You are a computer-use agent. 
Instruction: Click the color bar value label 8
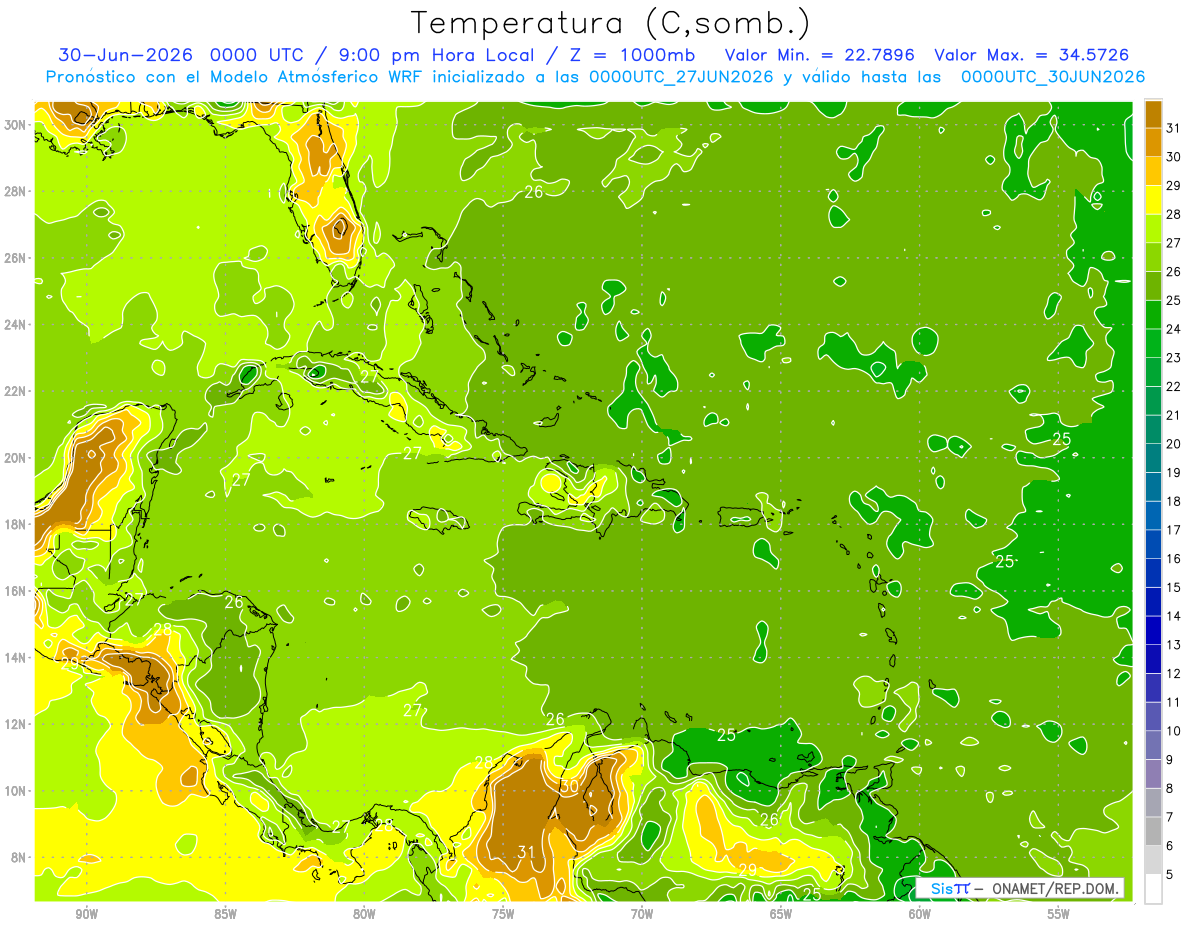[1170, 788]
